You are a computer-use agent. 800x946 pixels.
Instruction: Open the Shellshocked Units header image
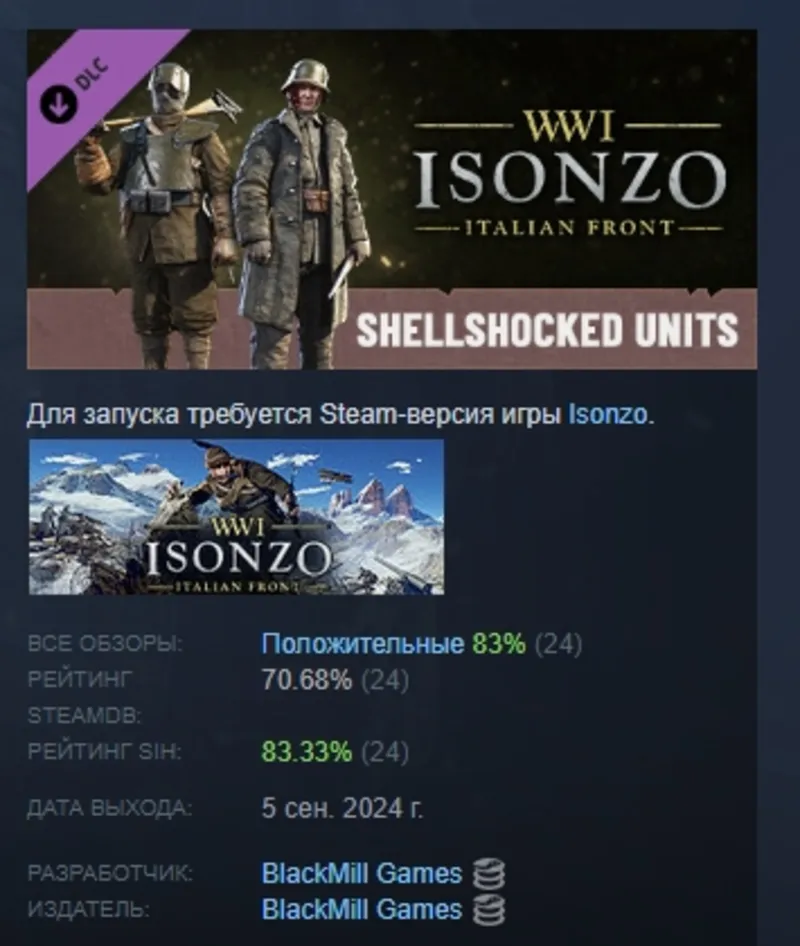[x=392, y=199]
